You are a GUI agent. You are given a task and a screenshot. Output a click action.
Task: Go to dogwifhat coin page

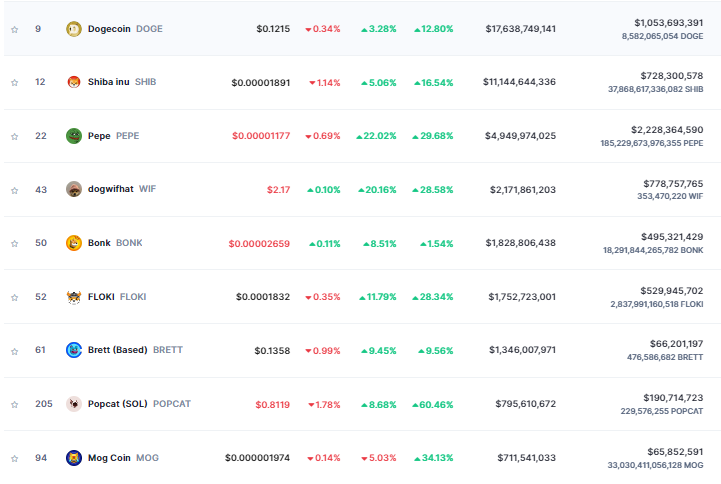tap(110, 189)
